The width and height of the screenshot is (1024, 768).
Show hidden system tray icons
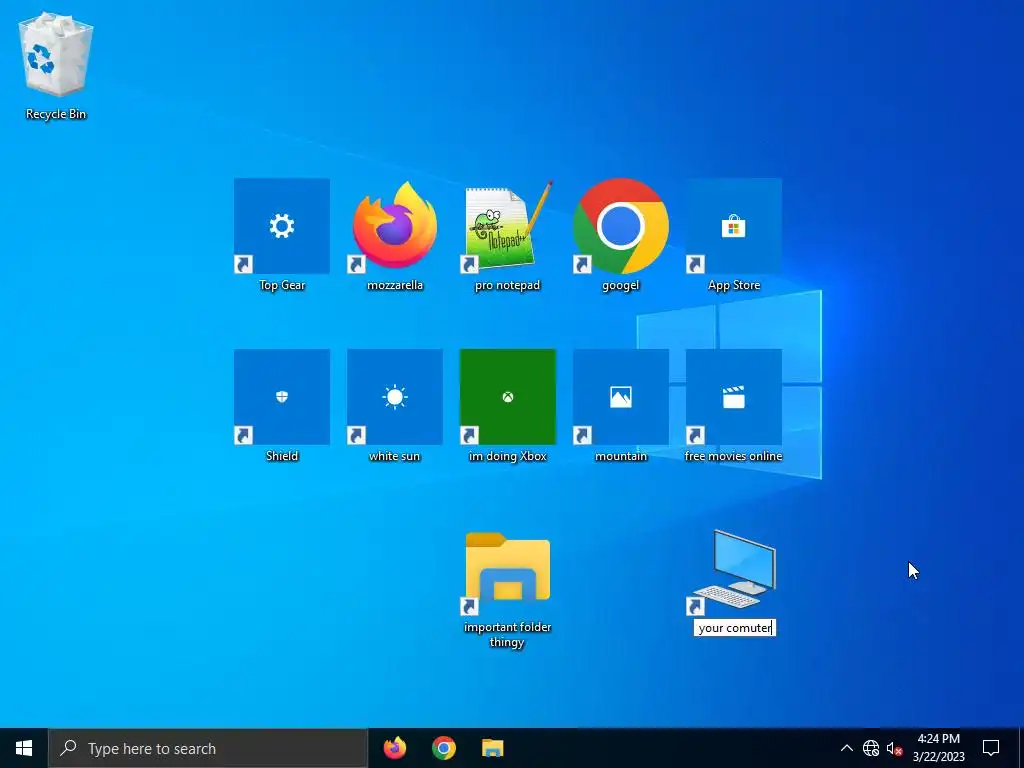[x=846, y=748]
